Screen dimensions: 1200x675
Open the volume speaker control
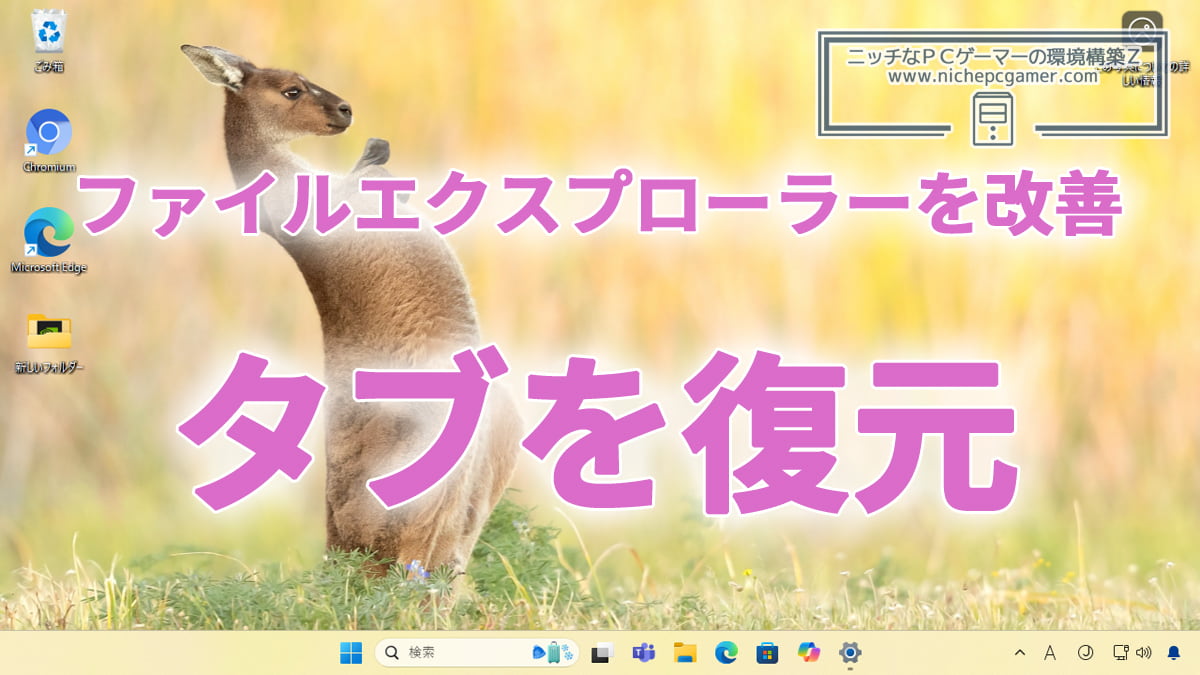click(x=1143, y=653)
